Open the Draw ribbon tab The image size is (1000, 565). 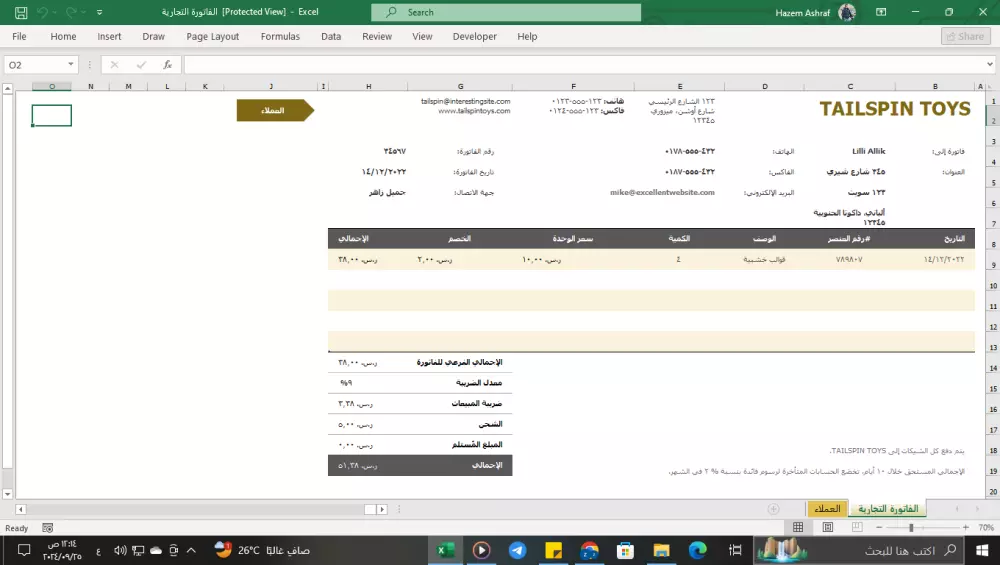pyautogui.click(x=153, y=36)
